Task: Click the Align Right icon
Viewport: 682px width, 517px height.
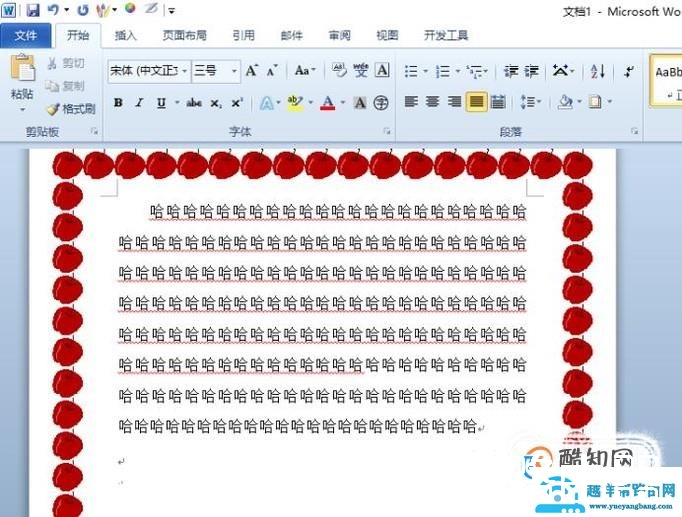Action: (x=454, y=102)
